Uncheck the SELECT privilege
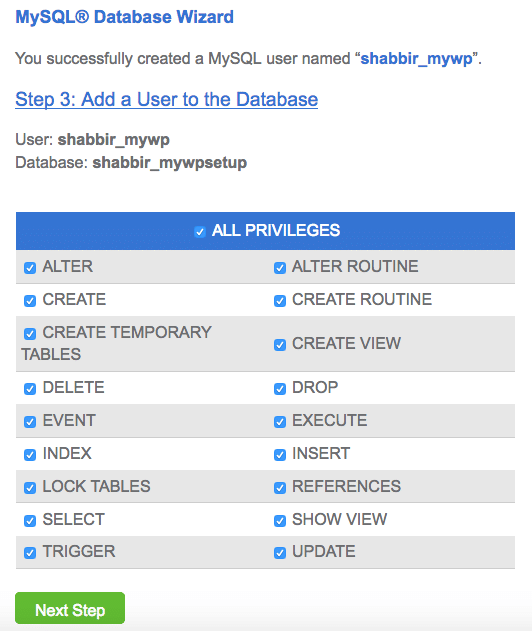 30,521
